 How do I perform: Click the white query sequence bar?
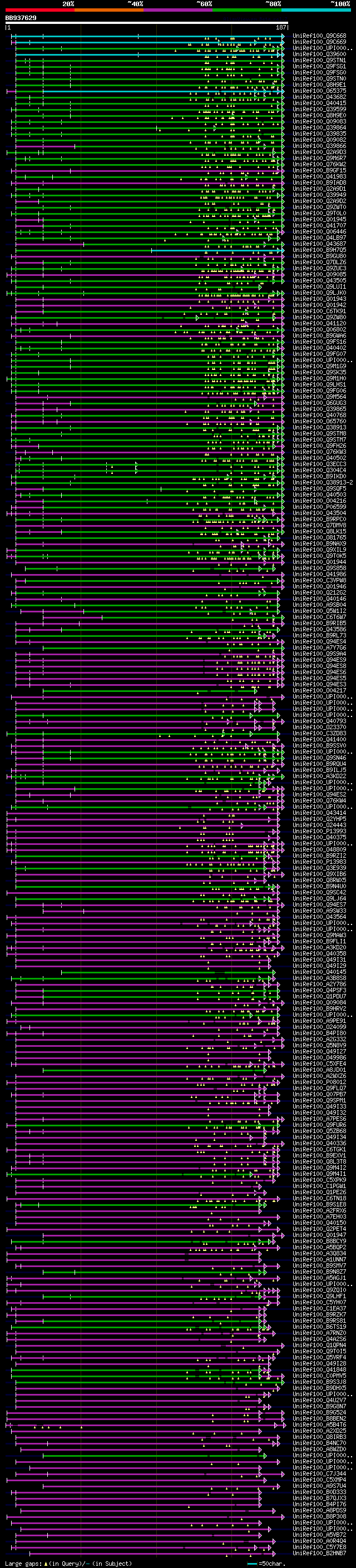coord(147,23)
